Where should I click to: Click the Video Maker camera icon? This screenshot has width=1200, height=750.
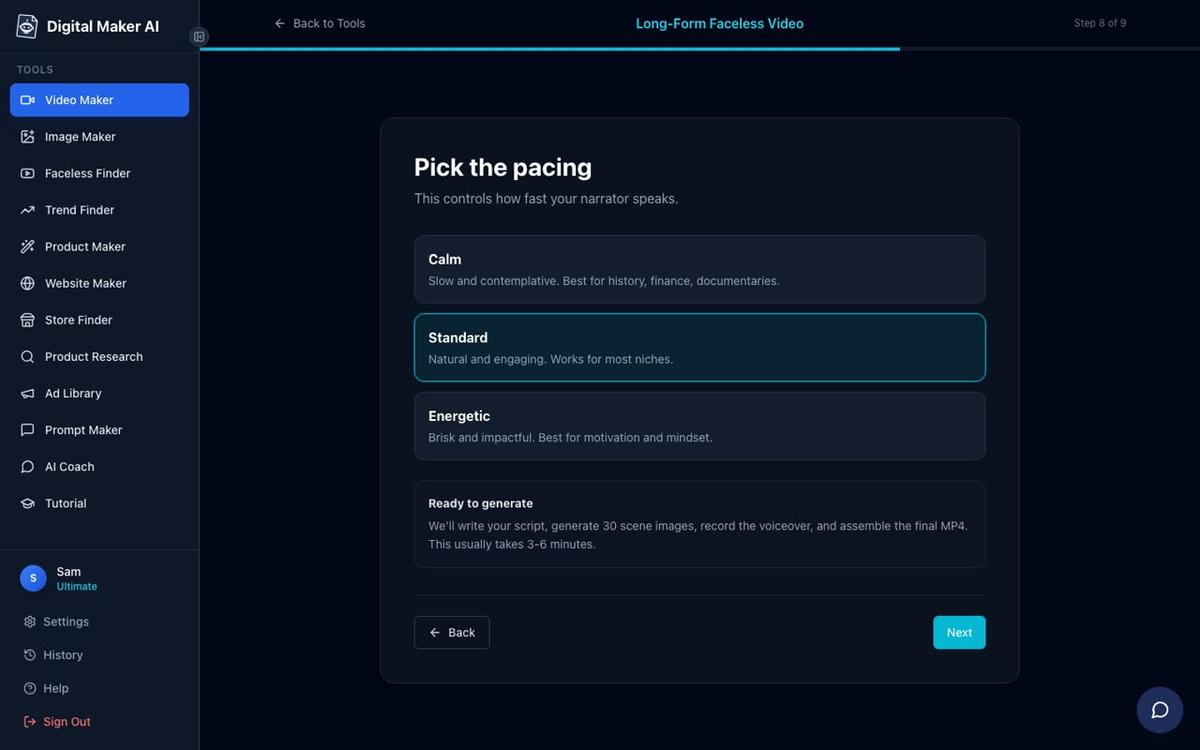(x=27, y=100)
